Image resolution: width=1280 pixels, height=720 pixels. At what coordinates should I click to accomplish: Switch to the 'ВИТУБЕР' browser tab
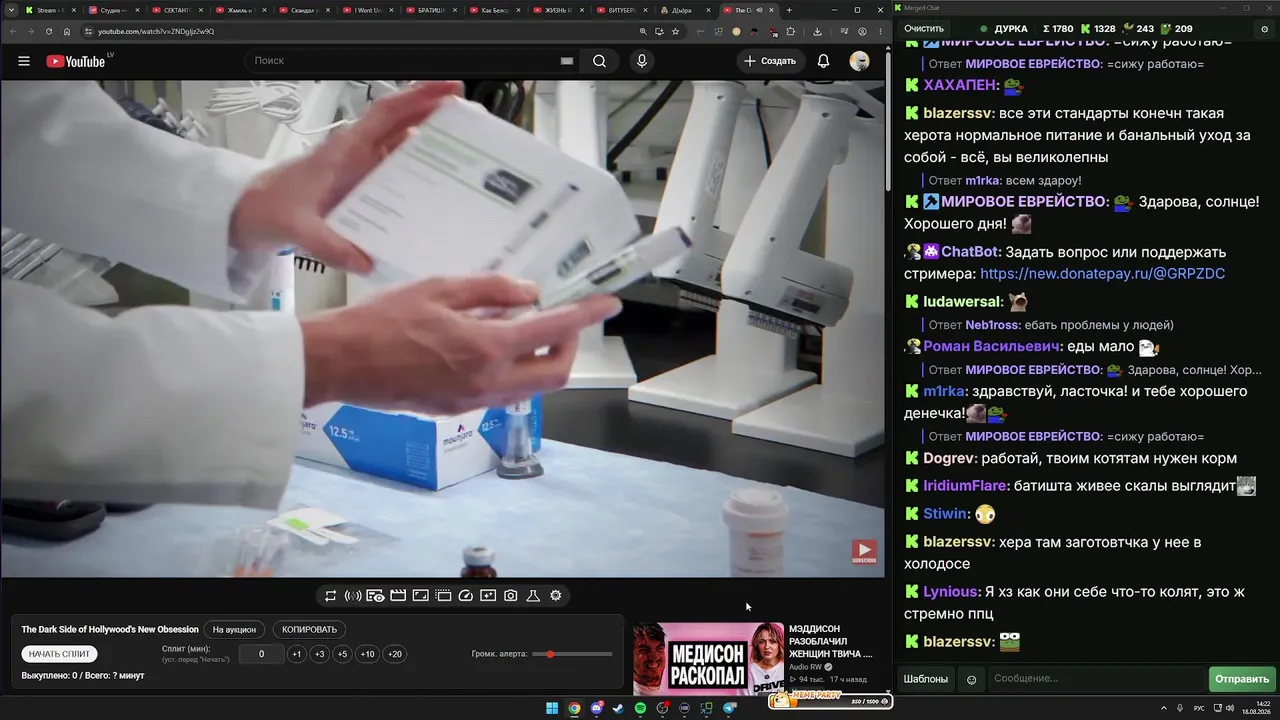(621, 10)
